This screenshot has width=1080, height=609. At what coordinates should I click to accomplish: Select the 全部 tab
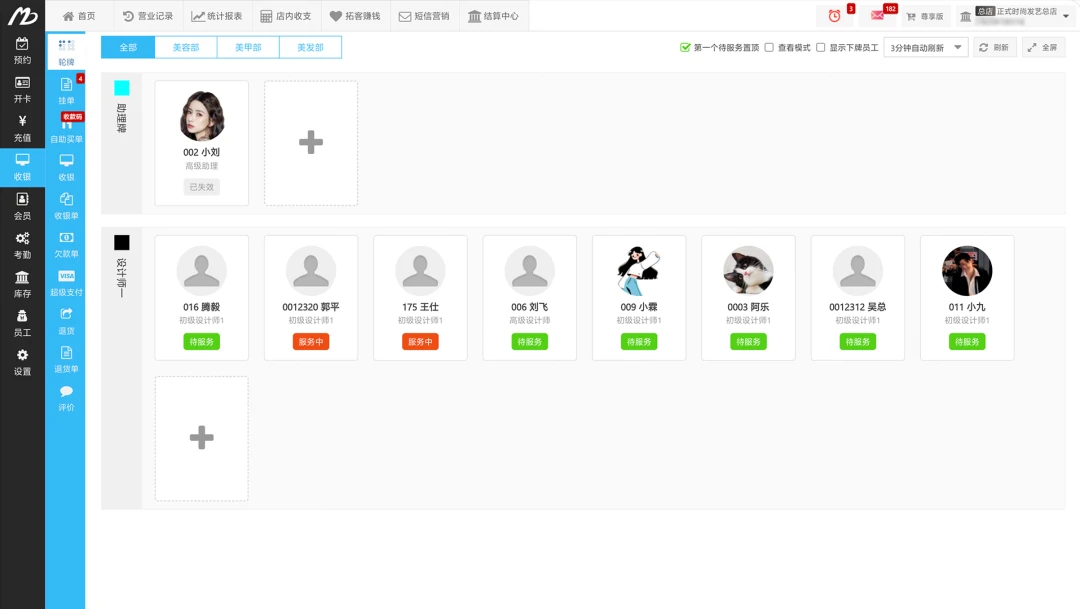(128, 48)
